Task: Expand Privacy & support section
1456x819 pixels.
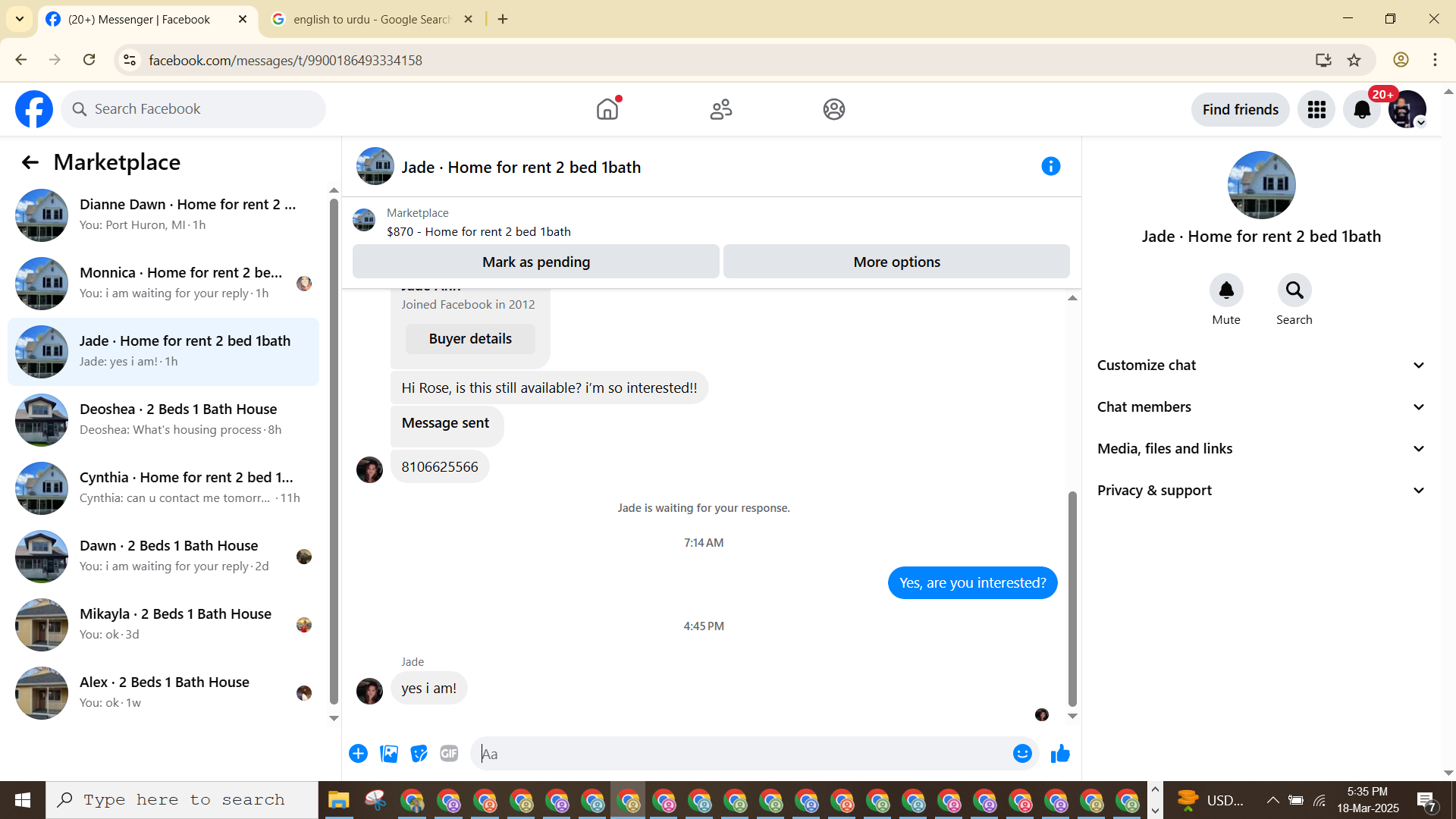Action: pyautogui.click(x=1261, y=491)
